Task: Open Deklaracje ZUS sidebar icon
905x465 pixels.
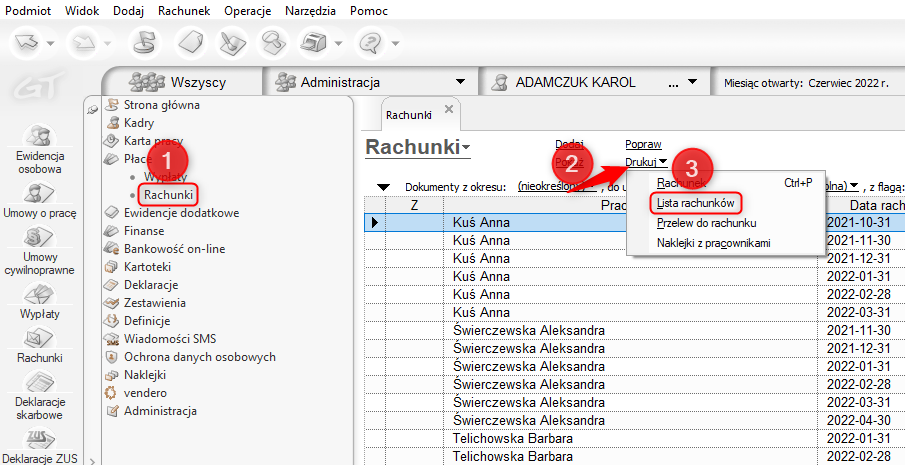Action: point(40,444)
